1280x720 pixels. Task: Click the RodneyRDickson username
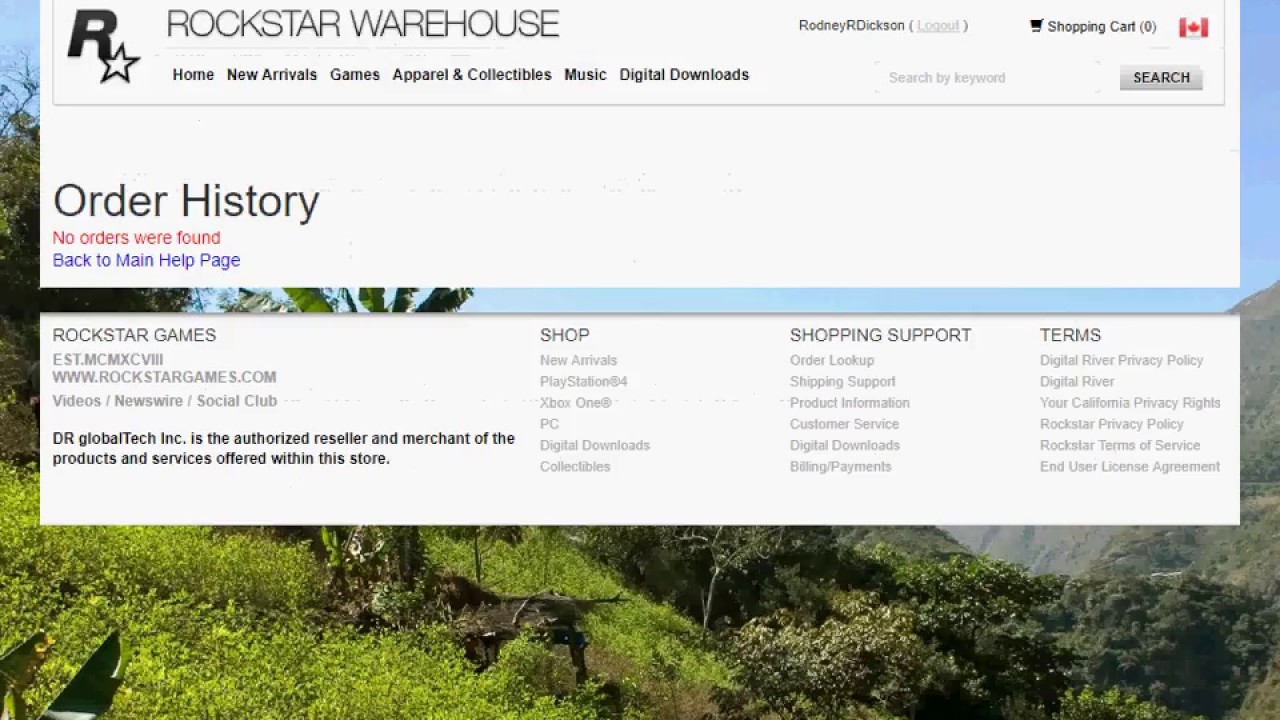tap(852, 26)
